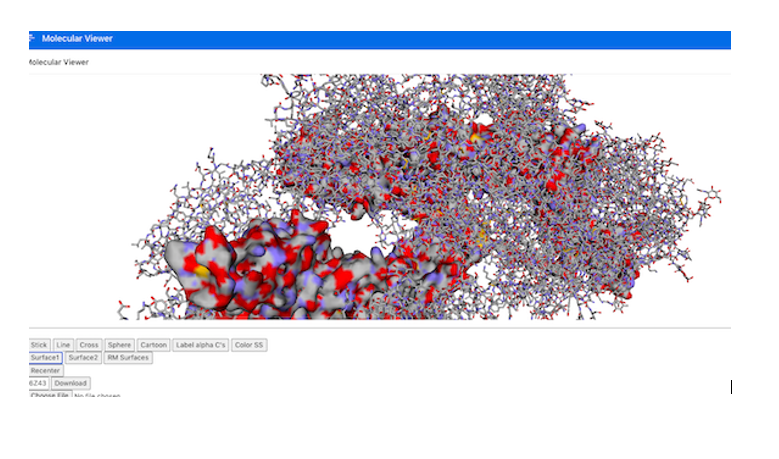Focus the PDB ID field showing 6Z43
This screenshot has width=779, height=459.
point(38,383)
